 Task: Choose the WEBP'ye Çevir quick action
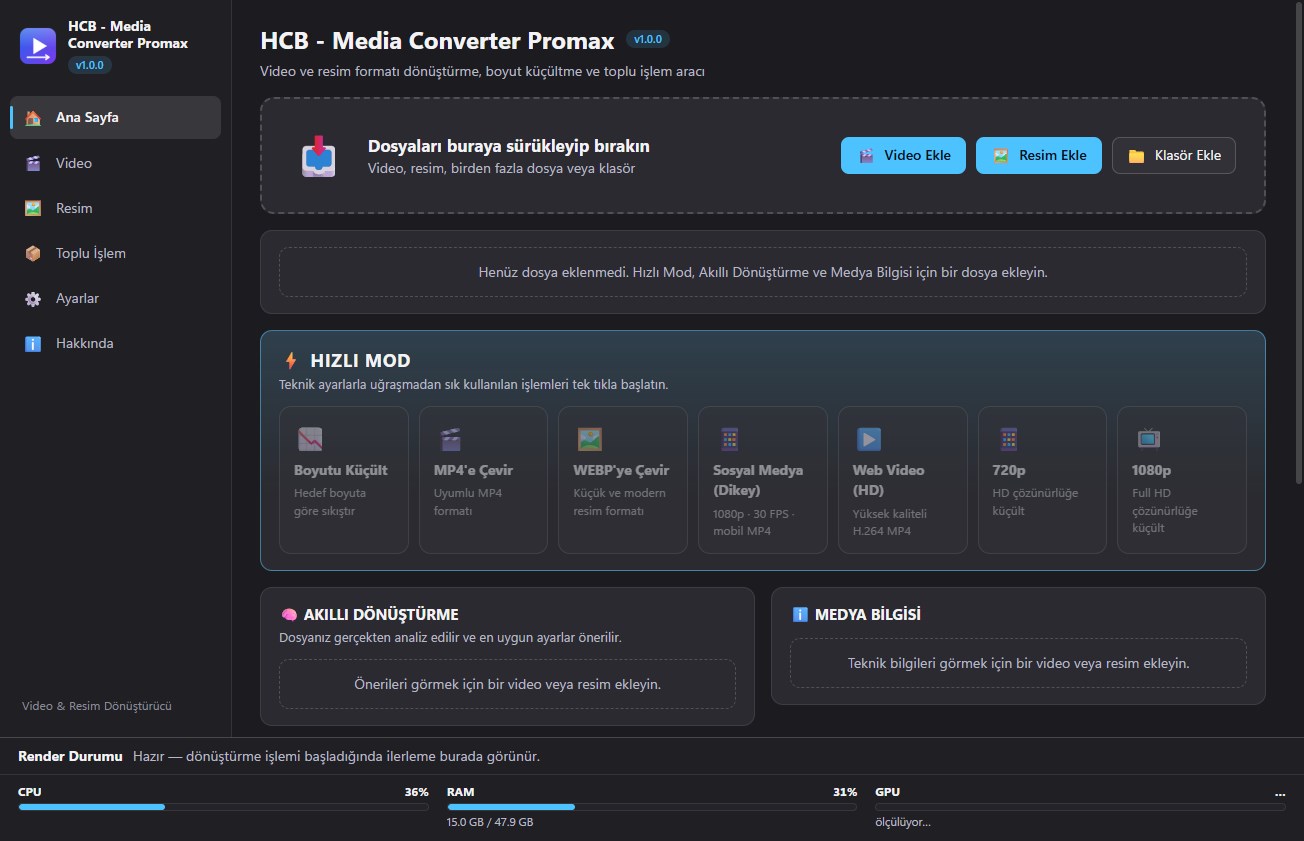tap(623, 480)
